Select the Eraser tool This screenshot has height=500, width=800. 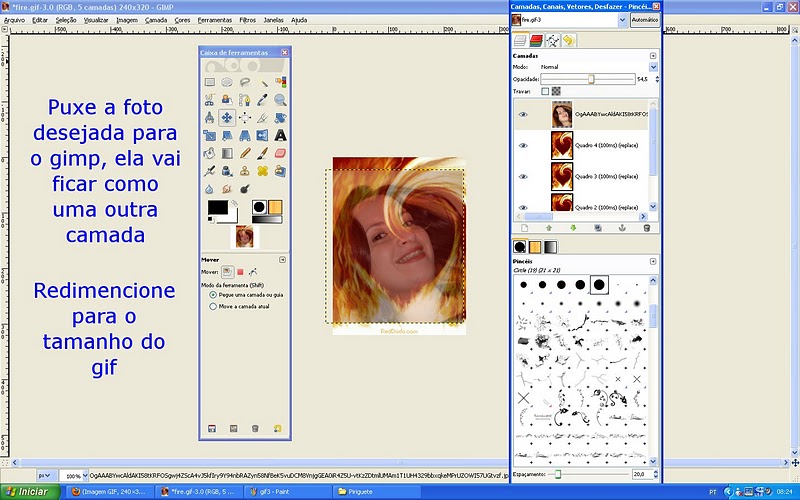click(280, 153)
